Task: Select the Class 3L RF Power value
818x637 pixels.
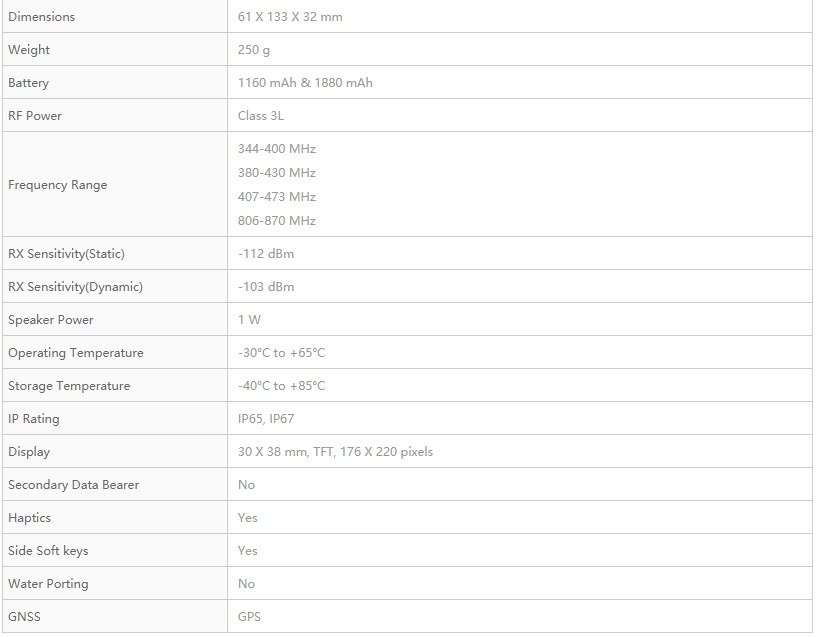Action: point(261,115)
